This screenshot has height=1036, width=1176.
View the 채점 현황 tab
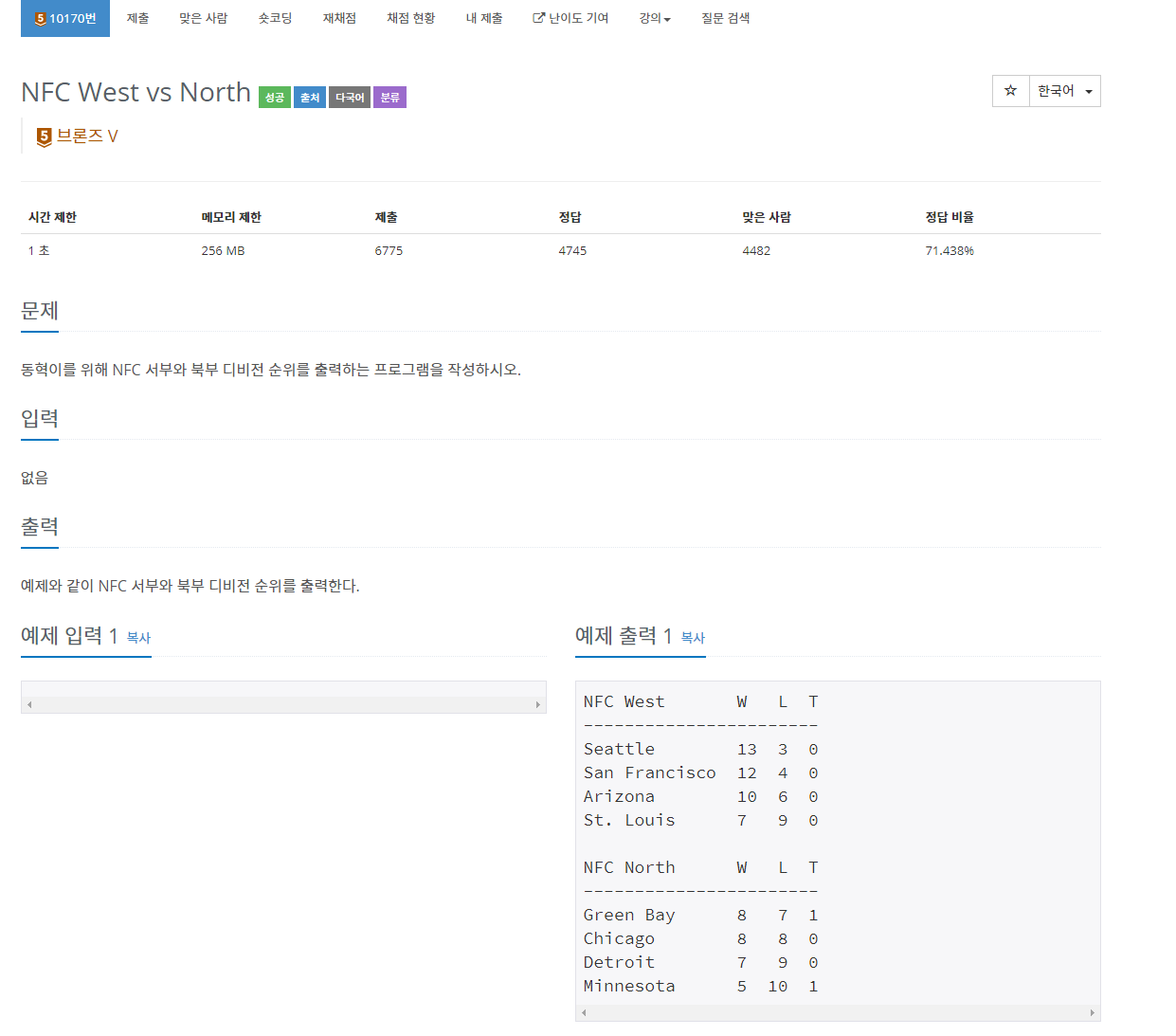[411, 18]
